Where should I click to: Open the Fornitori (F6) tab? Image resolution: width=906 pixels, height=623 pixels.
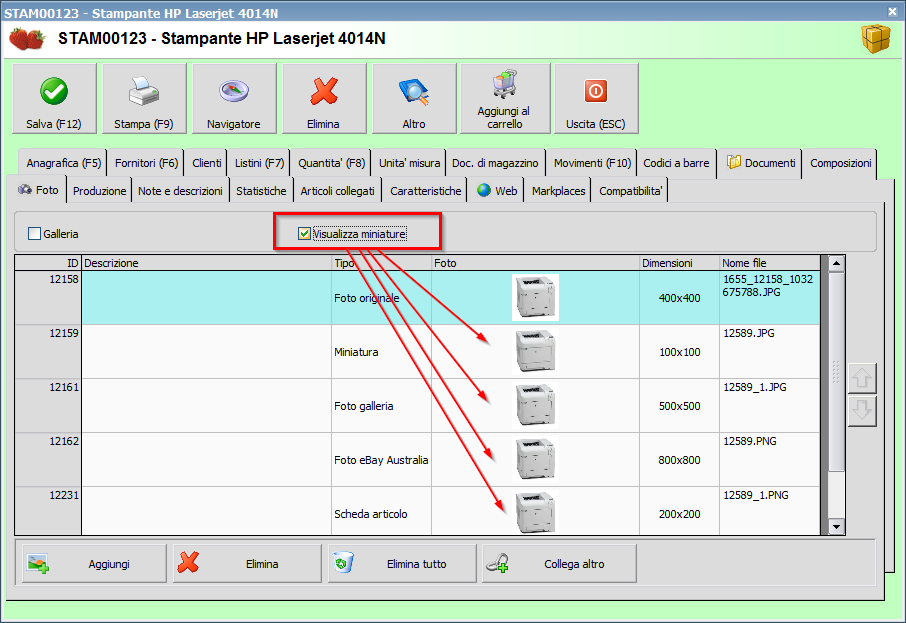click(x=146, y=163)
